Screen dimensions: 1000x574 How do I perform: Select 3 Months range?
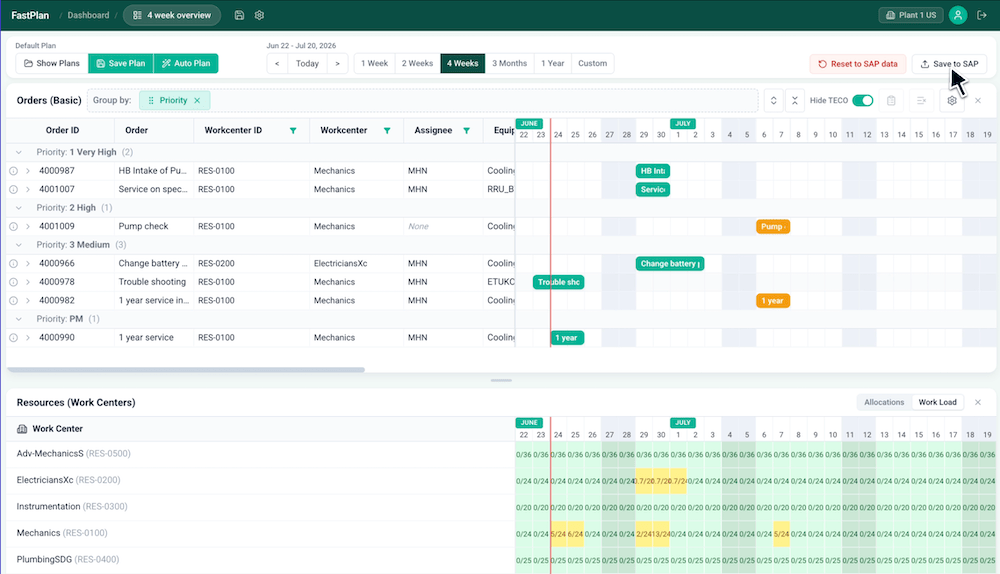[x=509, y=63]
